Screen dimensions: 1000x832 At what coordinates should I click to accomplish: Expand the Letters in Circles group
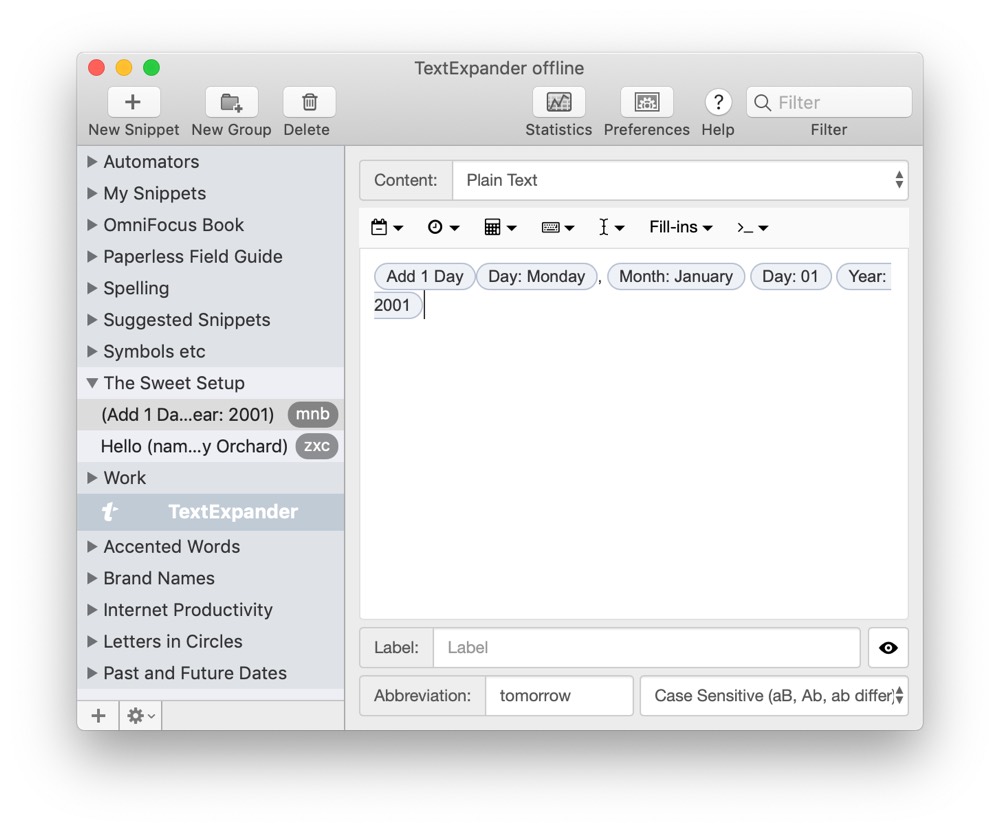92,641
